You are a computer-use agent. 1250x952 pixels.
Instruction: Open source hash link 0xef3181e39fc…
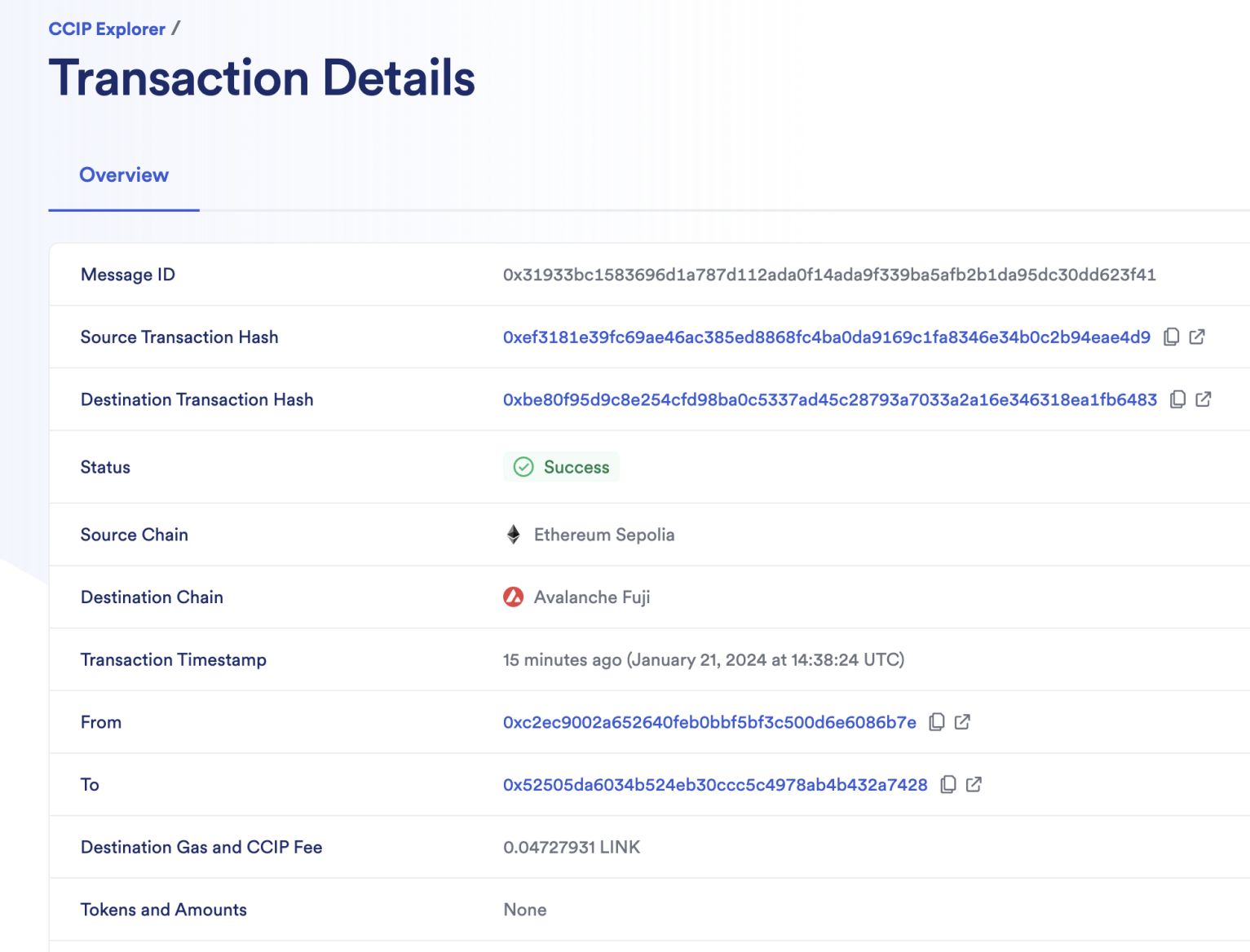pos(827,337)
